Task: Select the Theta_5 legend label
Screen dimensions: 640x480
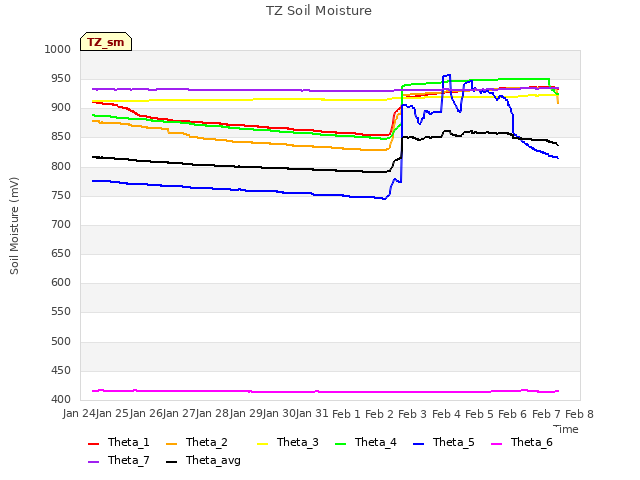Action: coord(453,442)
